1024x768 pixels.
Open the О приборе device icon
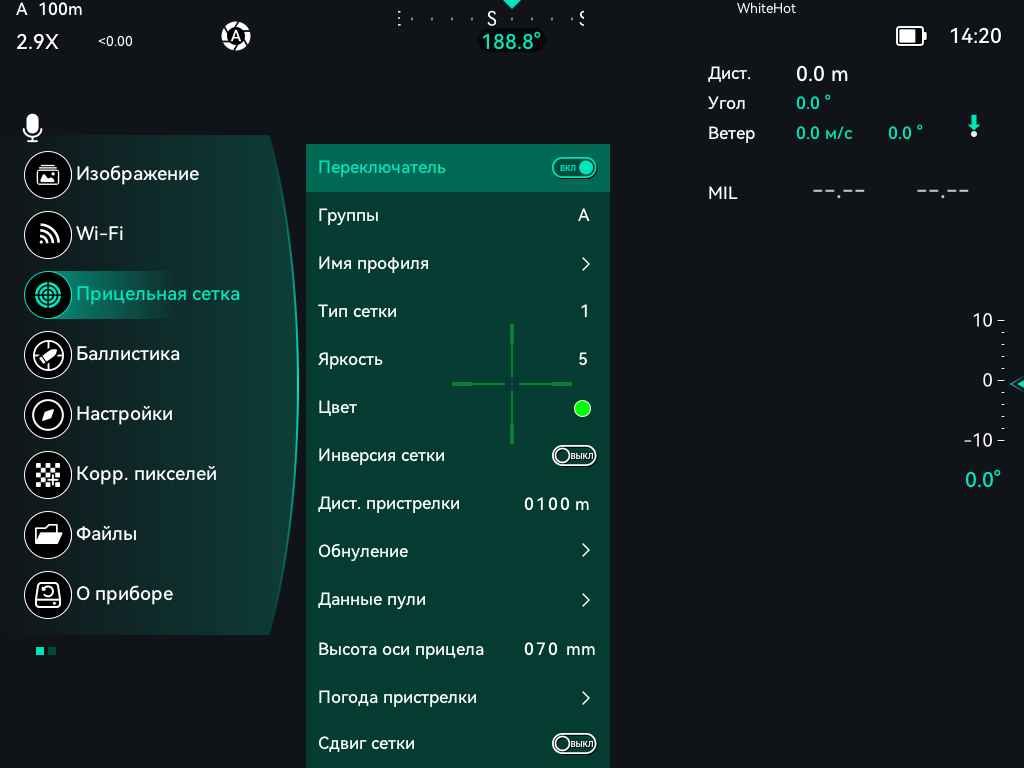point(48,595)
